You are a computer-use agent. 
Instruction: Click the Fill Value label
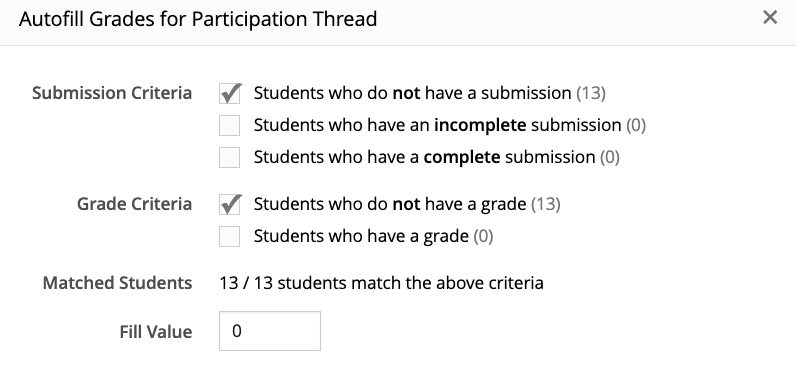tap(156, 332)
